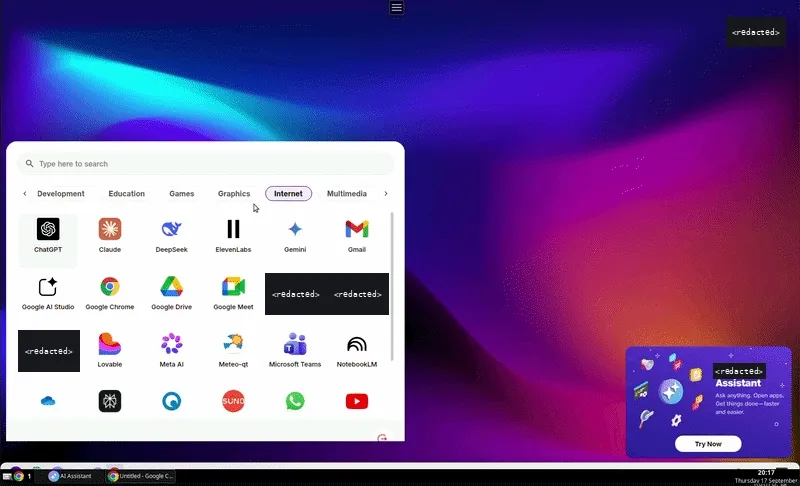Viewport: 800px width, 486px height.
Task: Launch WhatsApp
Action: 295,401
